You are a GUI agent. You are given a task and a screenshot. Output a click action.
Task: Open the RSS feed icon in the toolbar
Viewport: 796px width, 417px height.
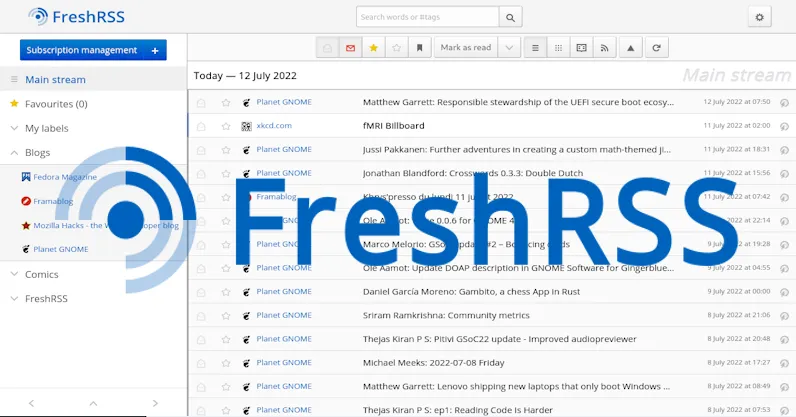(604, 47)
